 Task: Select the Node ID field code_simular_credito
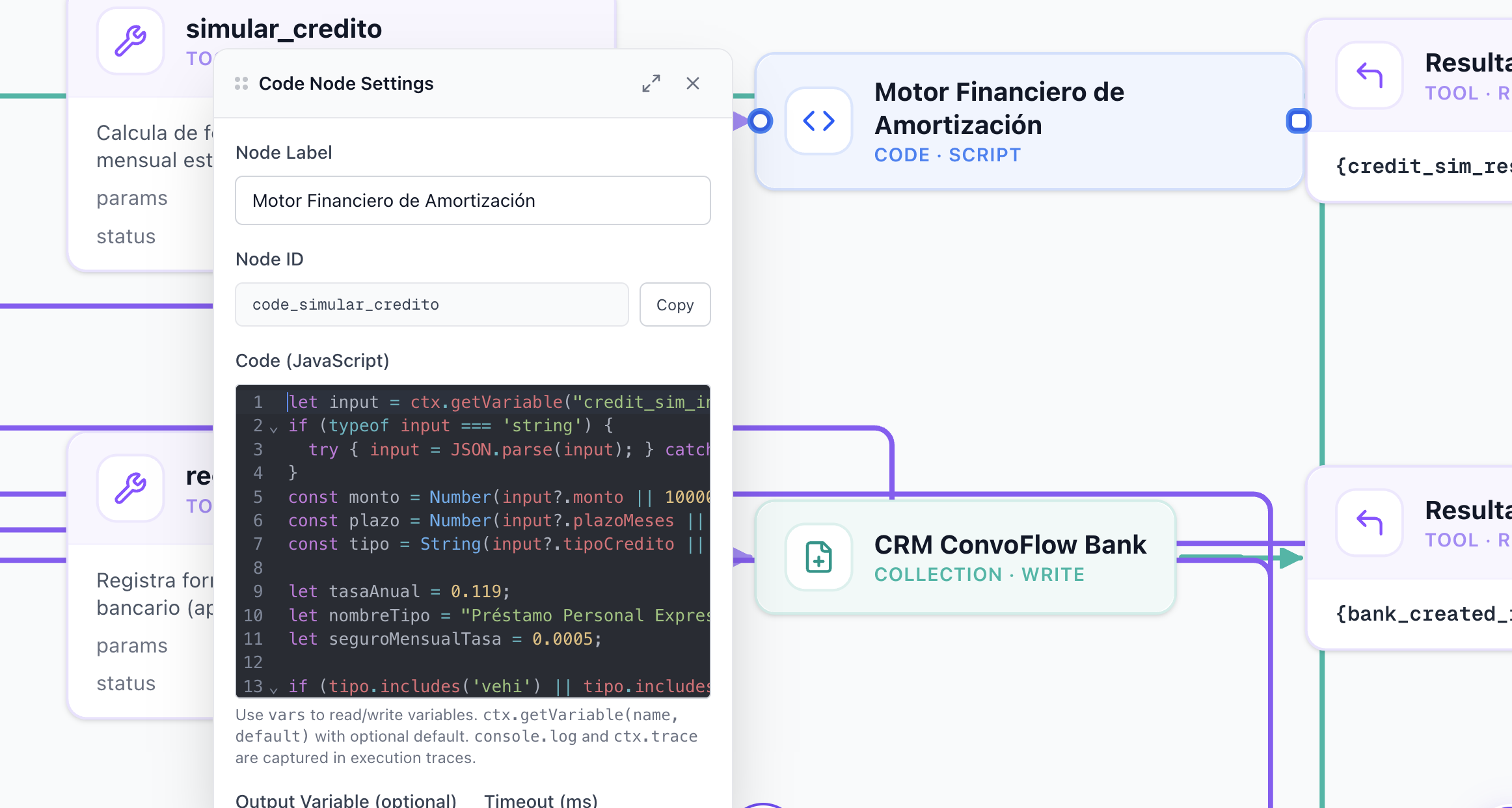[432, 304]
